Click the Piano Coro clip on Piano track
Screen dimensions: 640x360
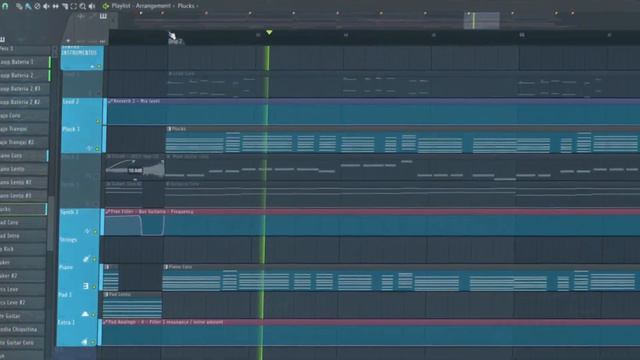[401, 278]
